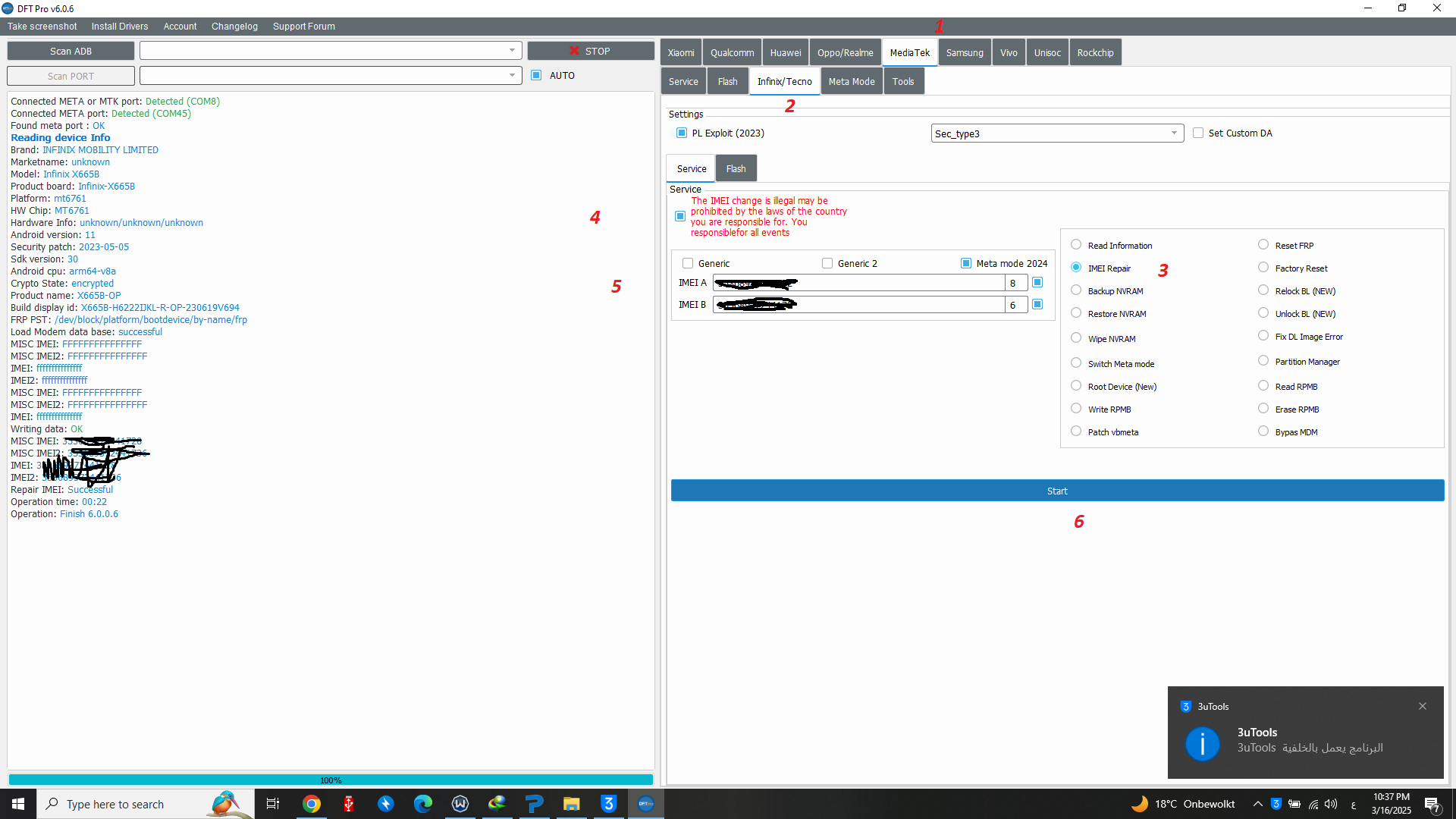The height and width of the screenshot is (819, 1456).
Task: Toggle the IMEI A enable checkbox
Action: coord(1037,282)
